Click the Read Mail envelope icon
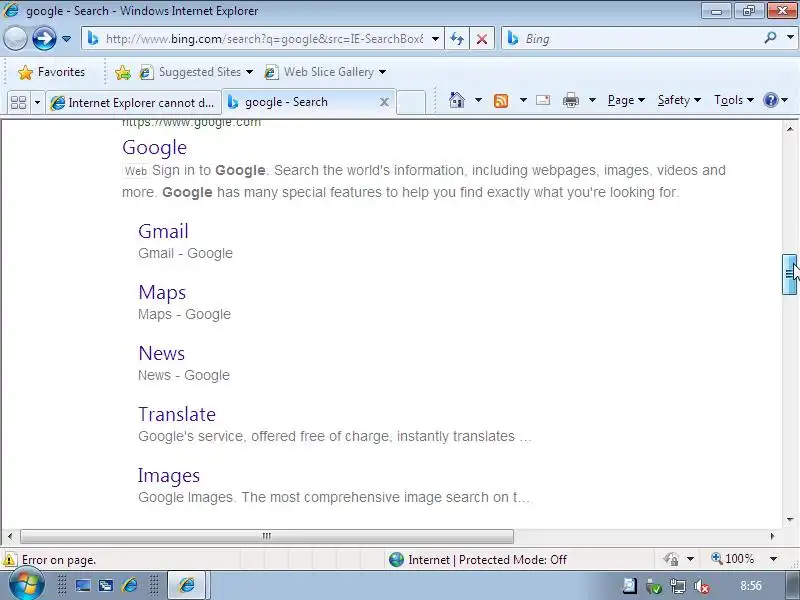Image resolution: width=800 pixels, height=600 pixels. [x=543, y=100]
